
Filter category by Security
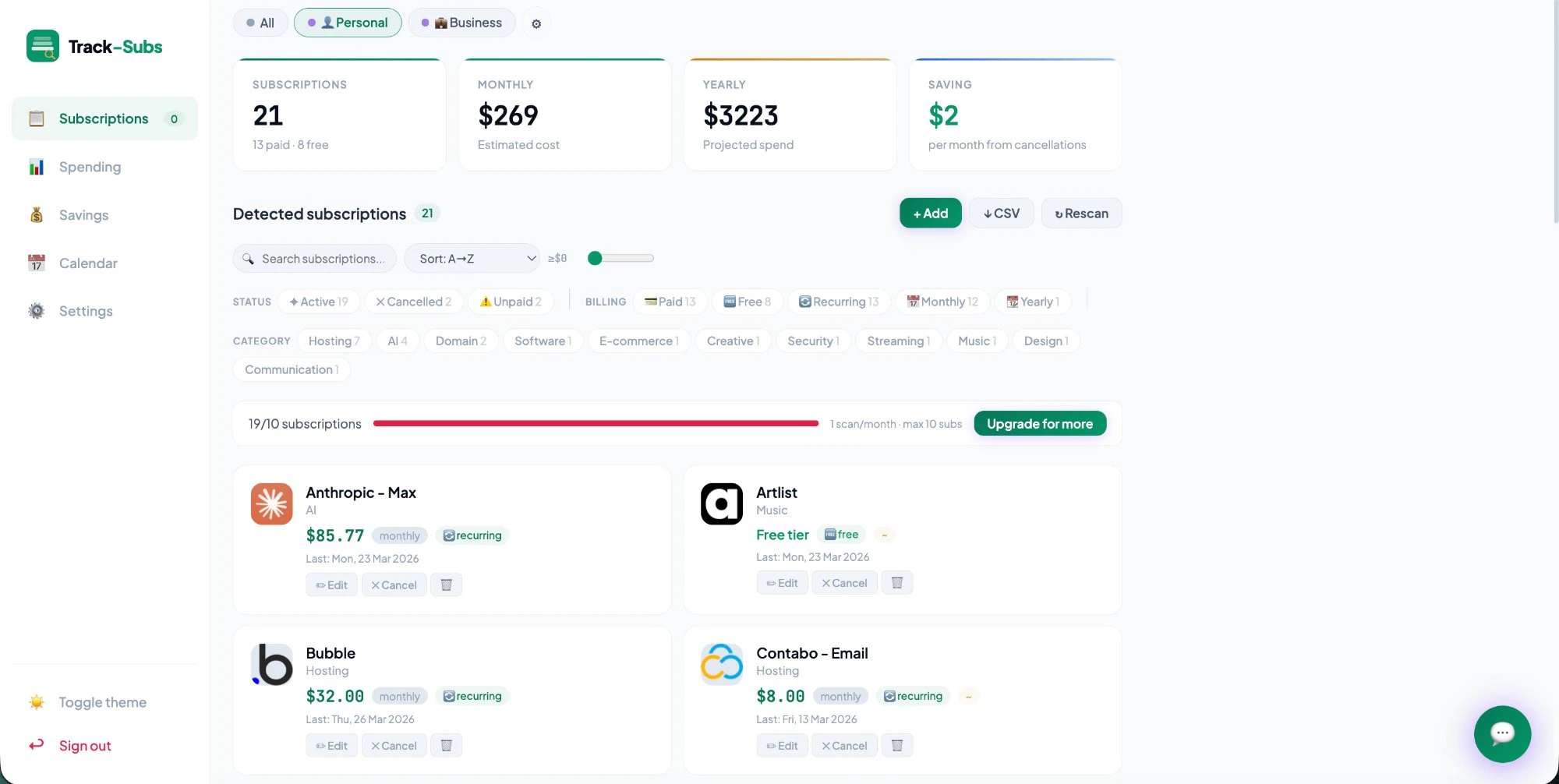pyautogui.click(x=813, y=341)
